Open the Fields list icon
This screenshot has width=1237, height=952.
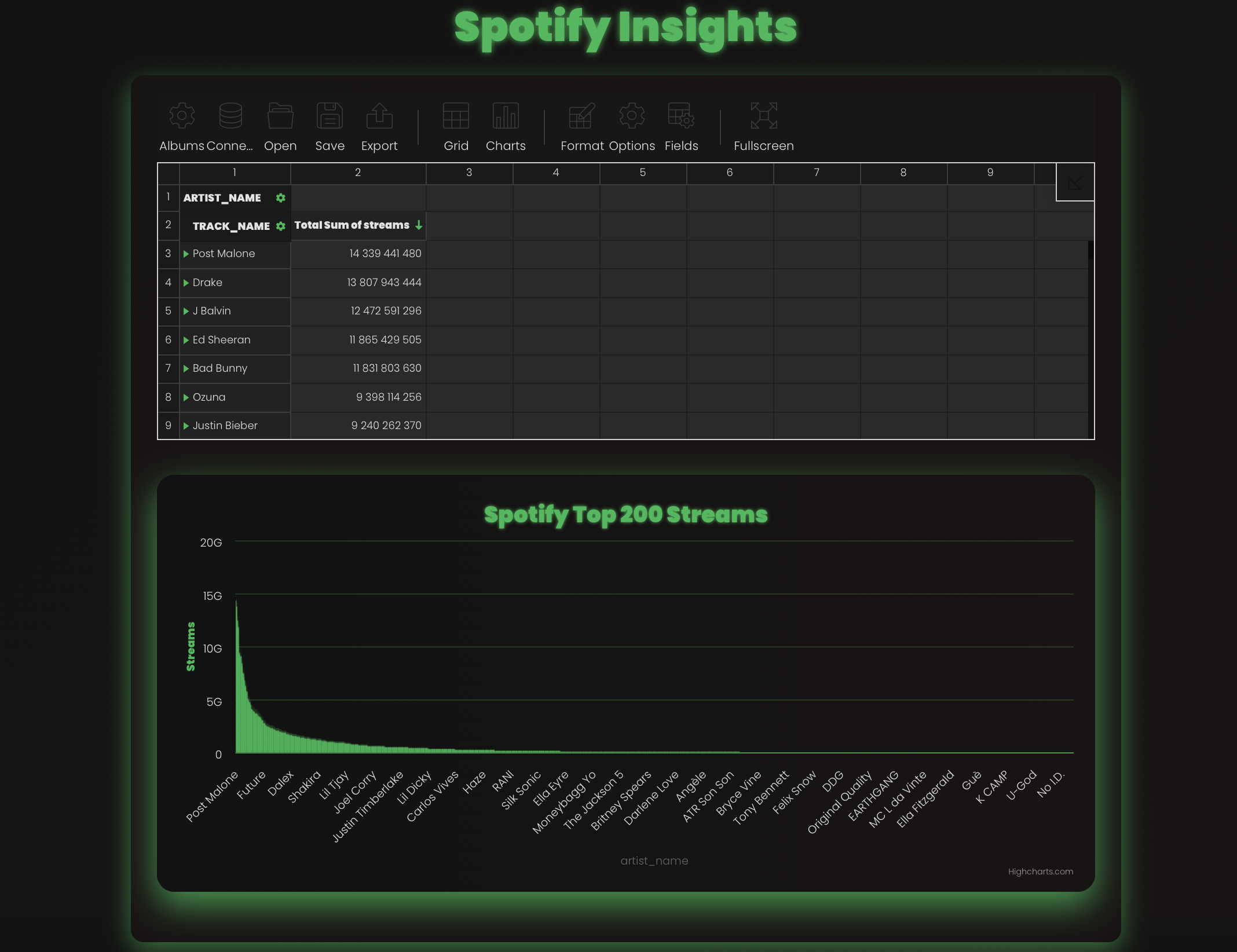pyautogui.click(x=681, y=116)
